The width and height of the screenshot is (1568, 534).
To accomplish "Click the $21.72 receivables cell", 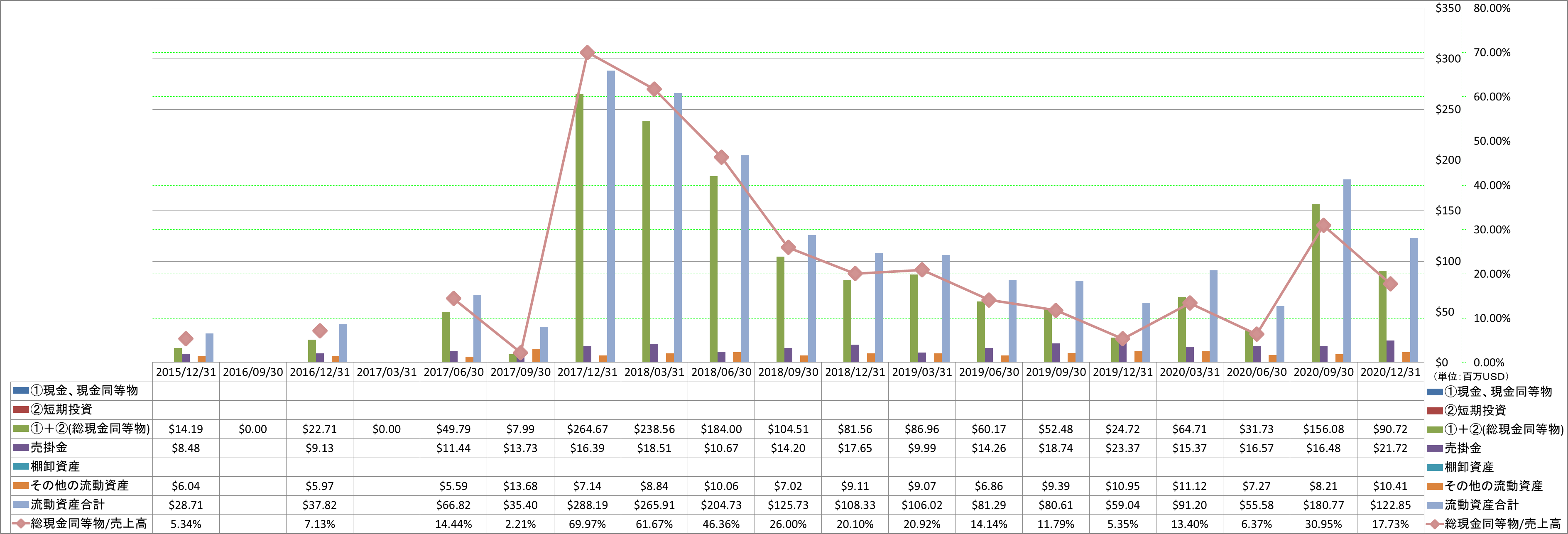I will [x=1390, y=448].
